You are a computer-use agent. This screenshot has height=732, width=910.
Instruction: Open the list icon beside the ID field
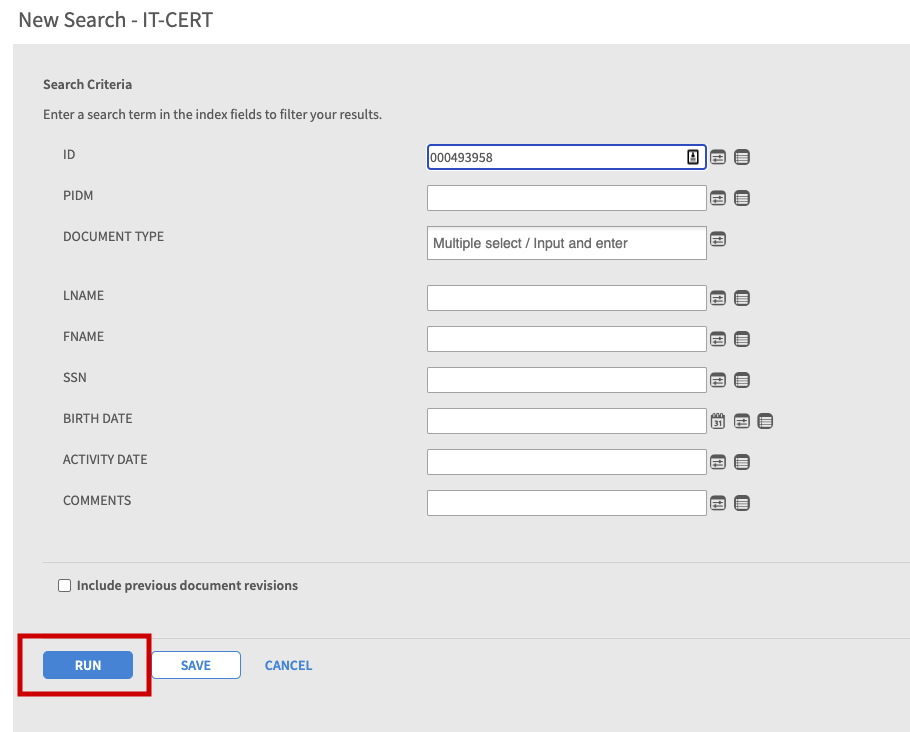click(x=742, y=157)
